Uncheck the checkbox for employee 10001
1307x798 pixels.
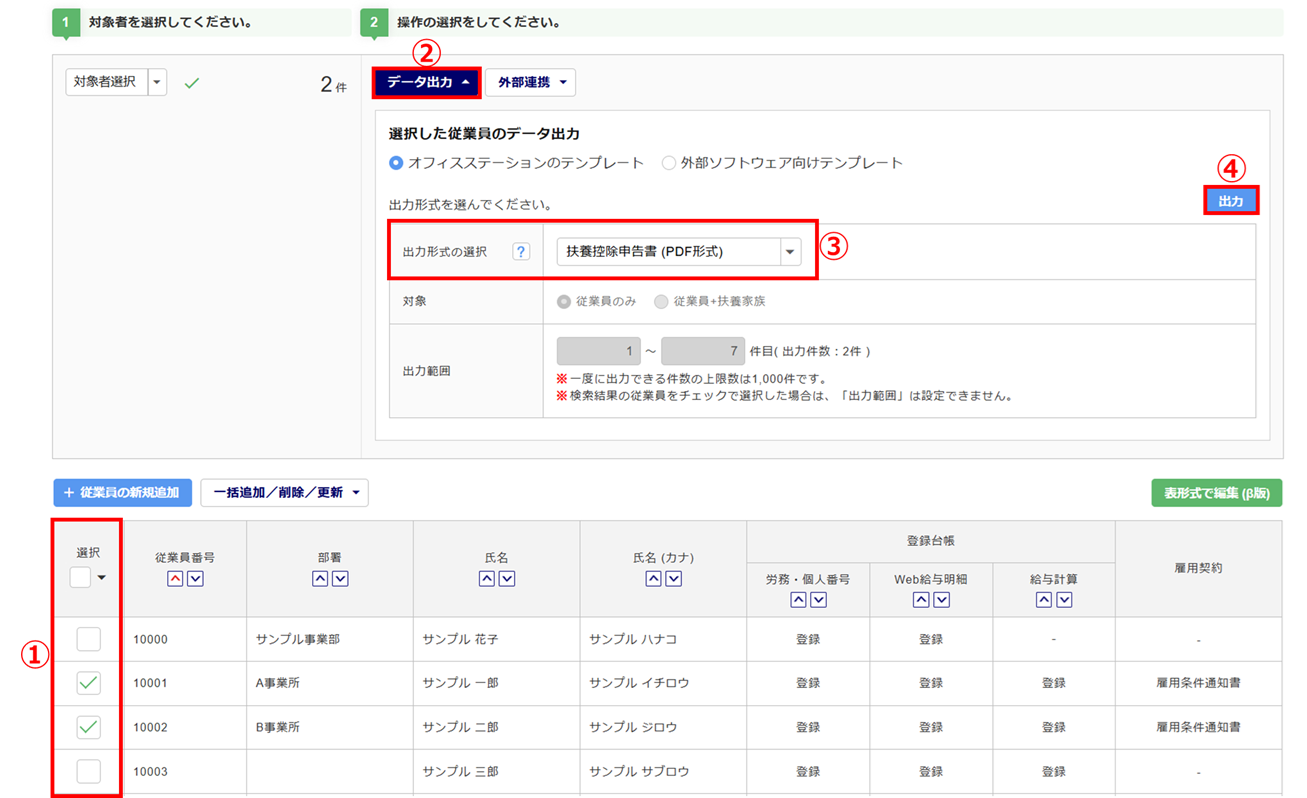pos(88,683)
